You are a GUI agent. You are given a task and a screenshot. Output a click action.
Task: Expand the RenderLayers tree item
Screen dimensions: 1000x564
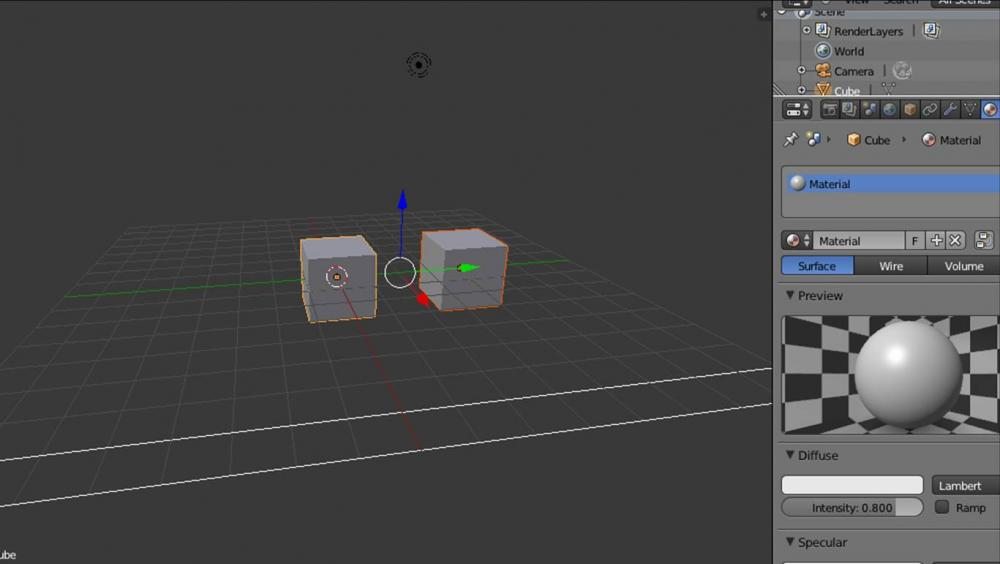807,30
